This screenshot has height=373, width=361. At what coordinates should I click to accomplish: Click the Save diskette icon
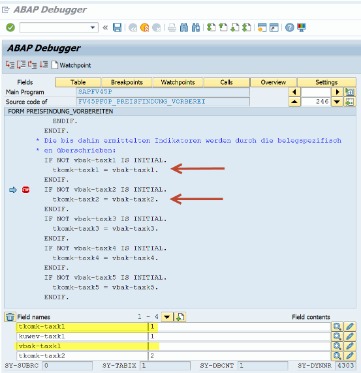pyautogui.click(x=117, y=28)
